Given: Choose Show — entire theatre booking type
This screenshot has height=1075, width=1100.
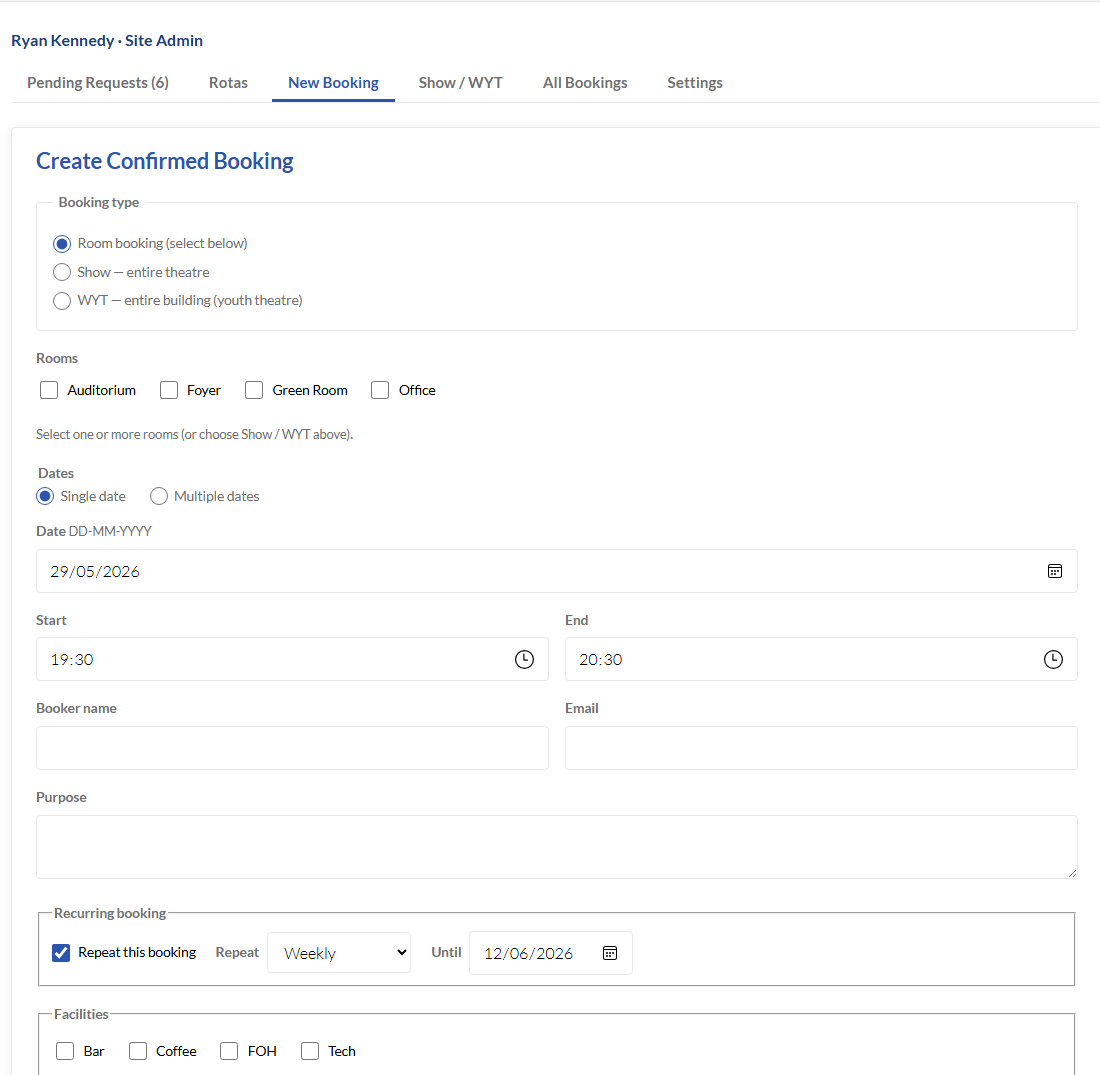Looking at the screenshot, I should coord(62,272).
